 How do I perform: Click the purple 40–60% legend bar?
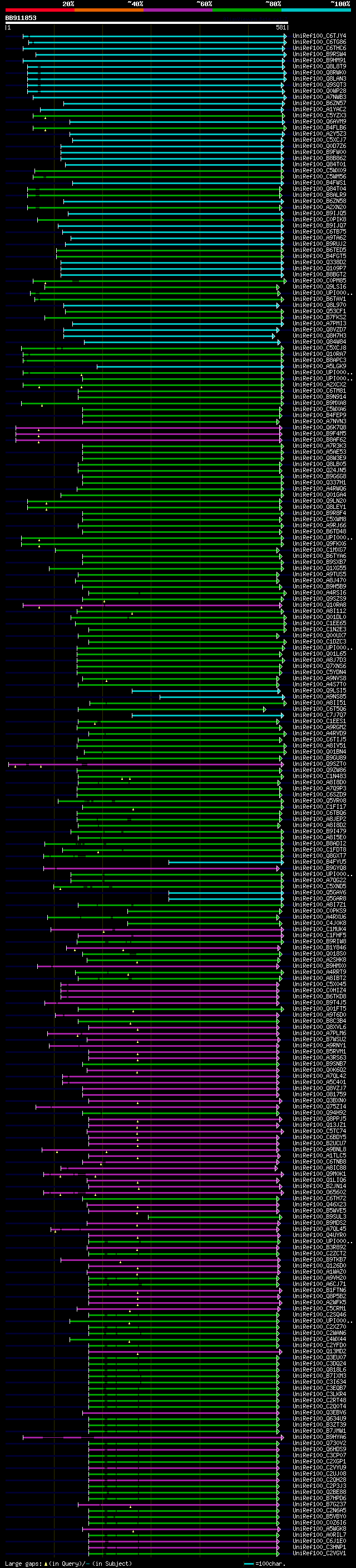(177, 10)
